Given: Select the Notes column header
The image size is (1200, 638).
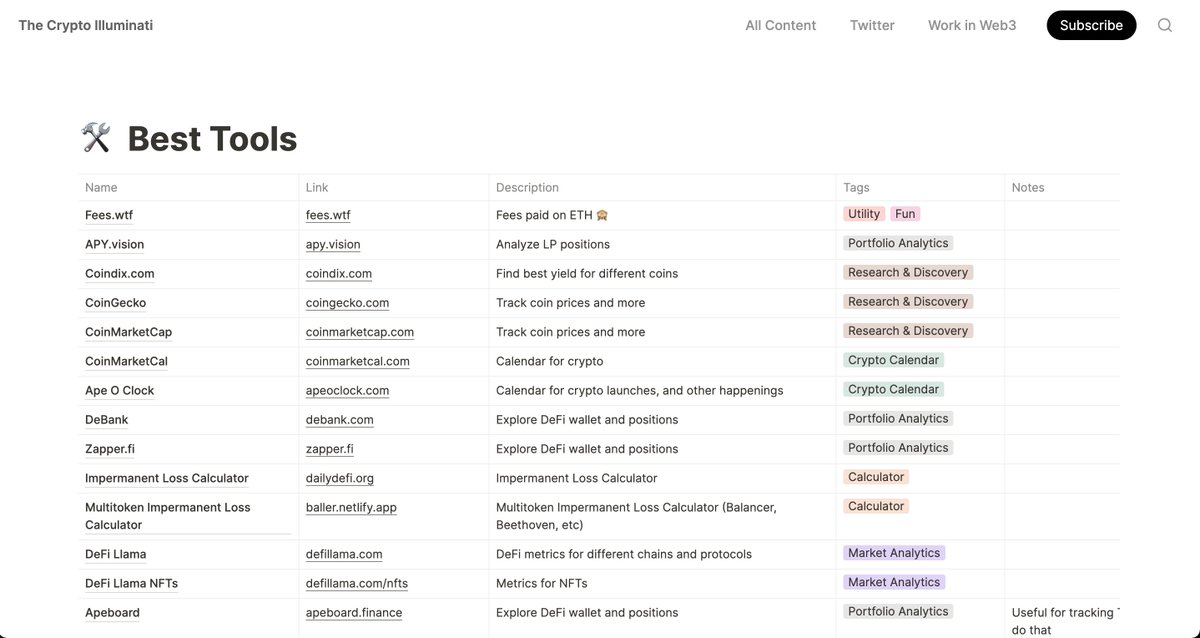Looking at the screenshot, I should point(1028,187).
